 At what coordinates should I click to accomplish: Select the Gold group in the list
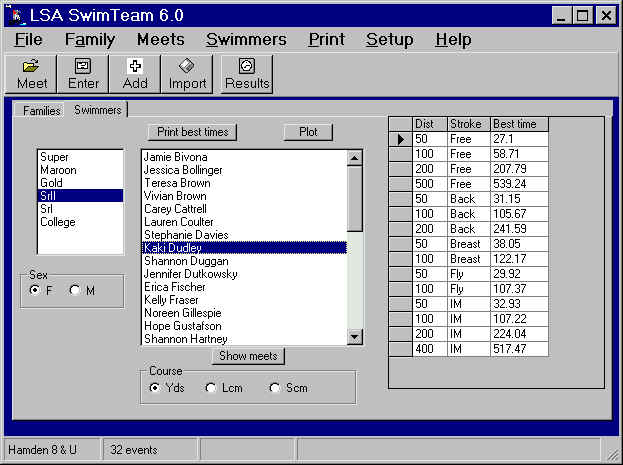[x=80, y=183]
